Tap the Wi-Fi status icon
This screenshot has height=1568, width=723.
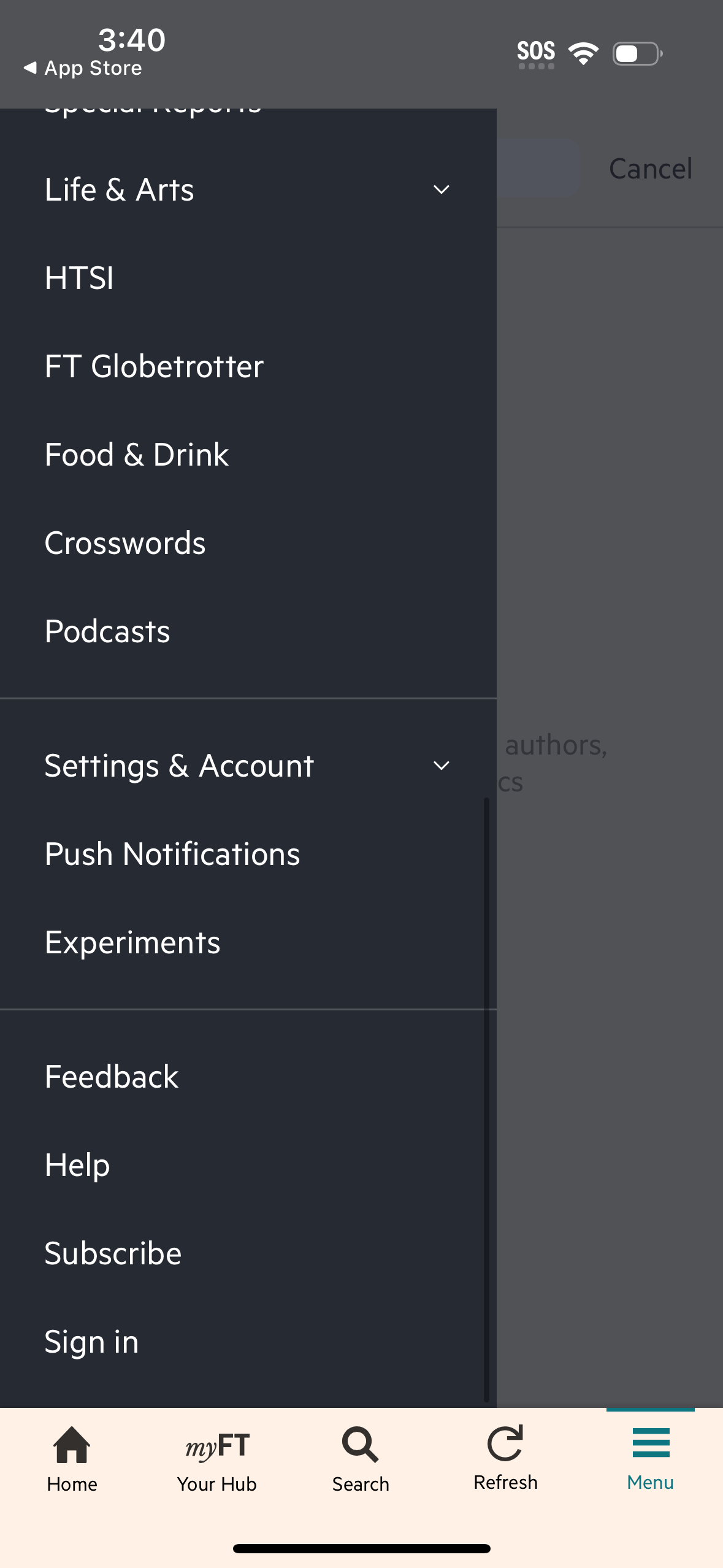click(x=583, y=53)
